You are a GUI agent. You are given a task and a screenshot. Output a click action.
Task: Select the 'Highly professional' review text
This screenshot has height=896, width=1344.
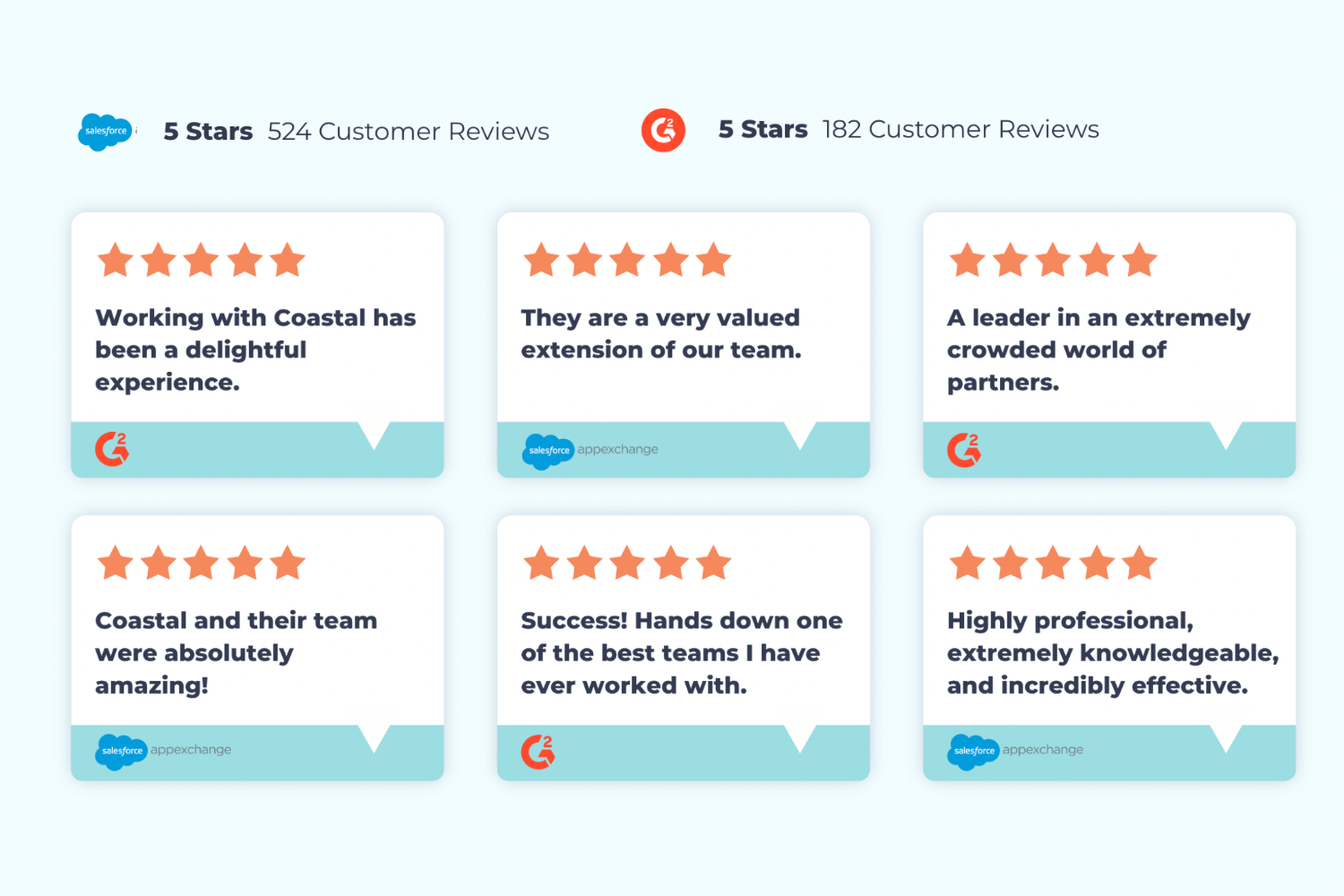click(x=1112, y=652)
